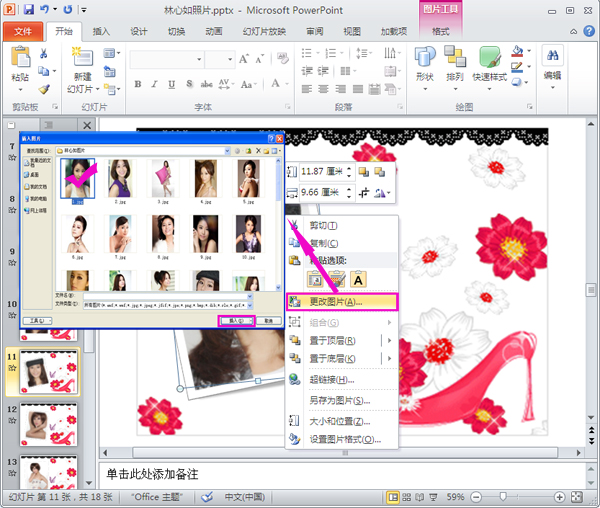Start slide show from status bar icon
This screenshot has height=508, width=600.
tap(433, 497)
